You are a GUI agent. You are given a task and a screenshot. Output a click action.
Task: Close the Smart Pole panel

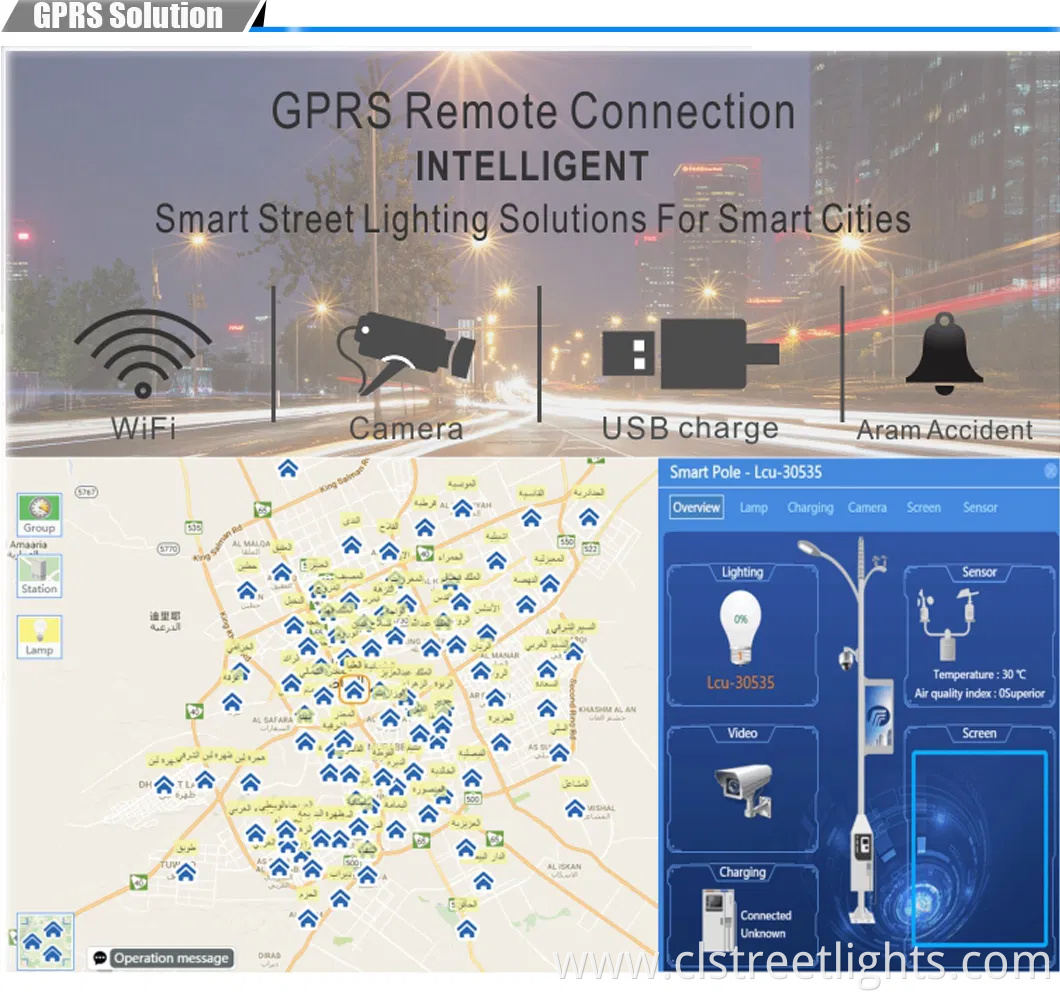click(1050, 471)
